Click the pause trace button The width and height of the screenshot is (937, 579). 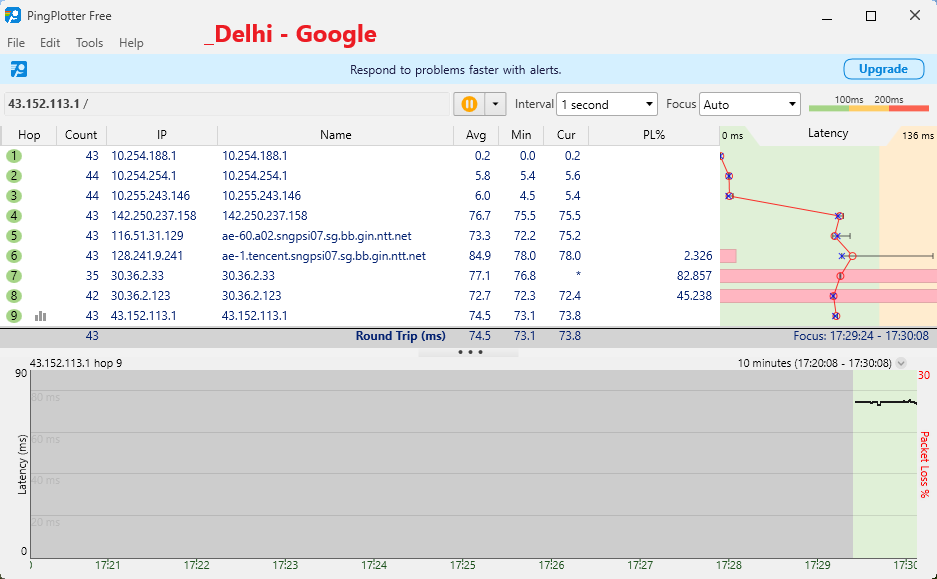pyautogui.click(x=469, y=104)
